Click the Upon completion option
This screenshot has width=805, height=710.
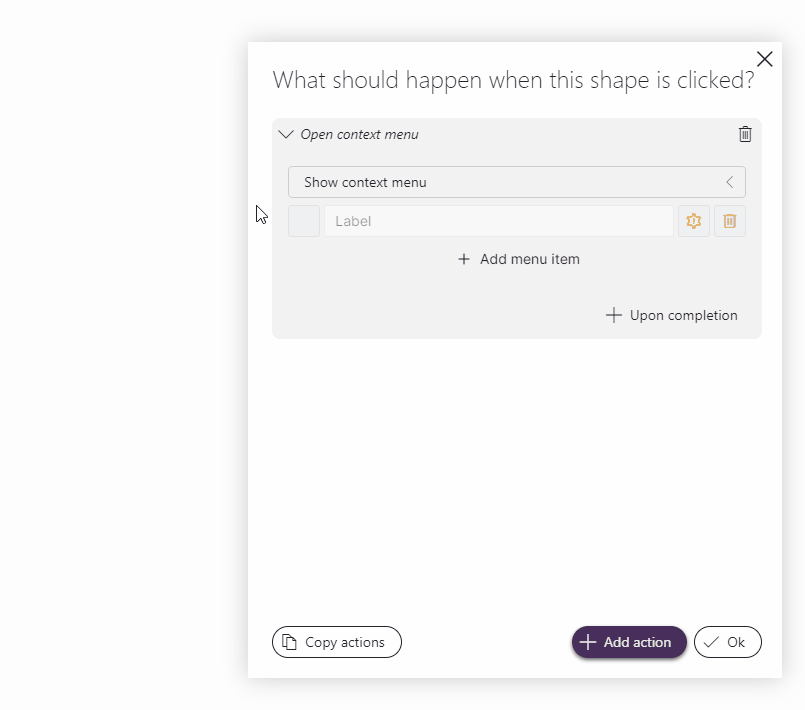(672, 315)
